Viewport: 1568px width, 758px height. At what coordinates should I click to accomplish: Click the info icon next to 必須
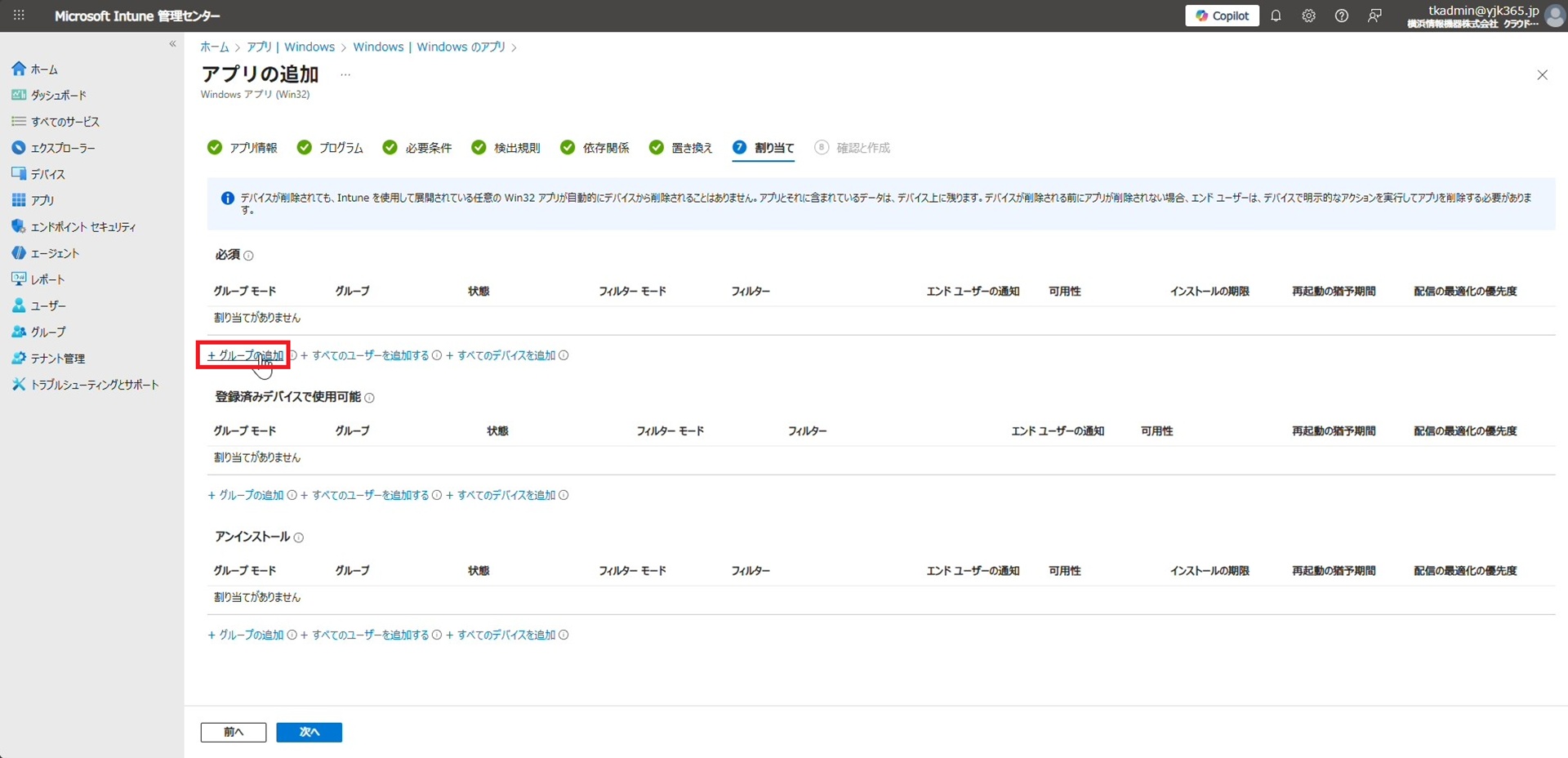tap(249, 256)
